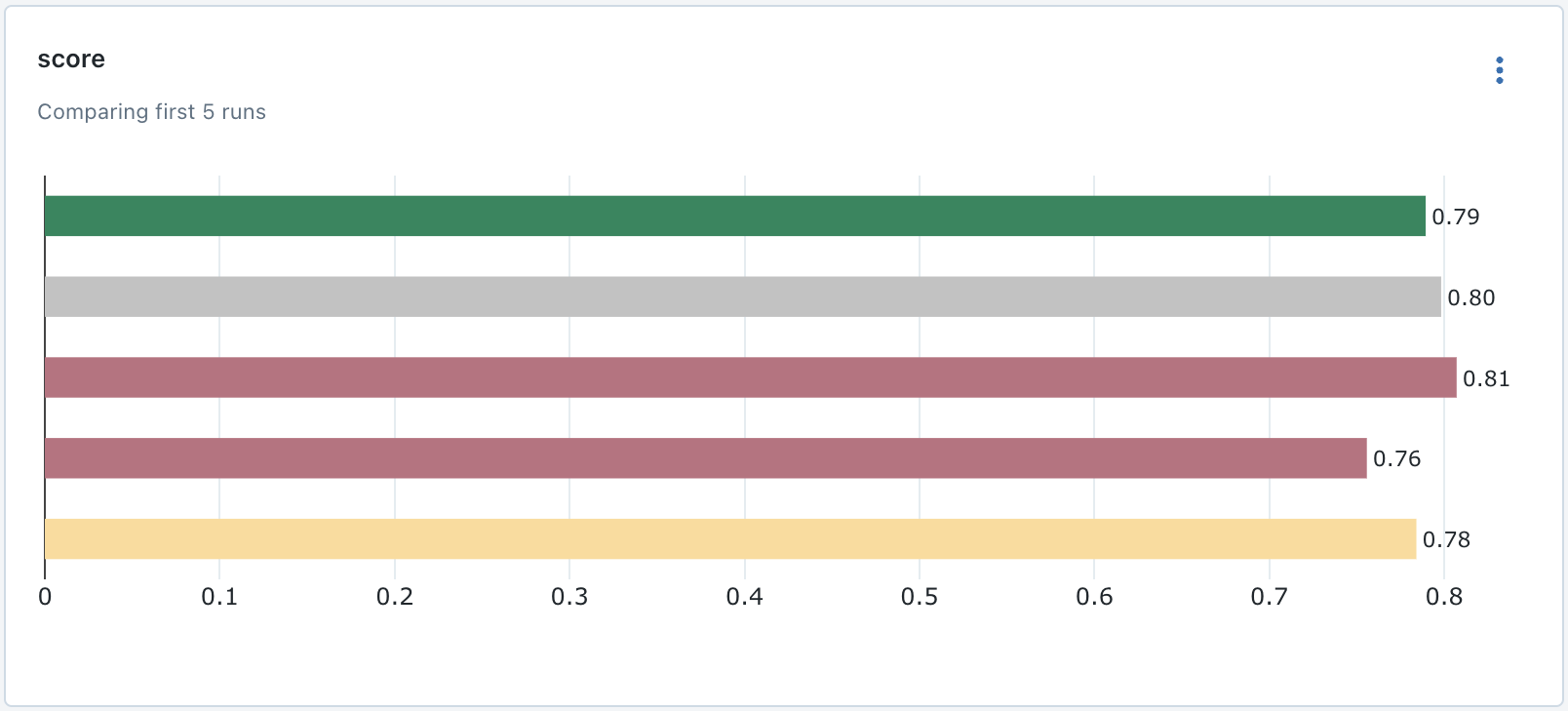Click the 0.79 value label
Screen dimensions: 1568x711
pyautogui.click(x=1455, y=217)
